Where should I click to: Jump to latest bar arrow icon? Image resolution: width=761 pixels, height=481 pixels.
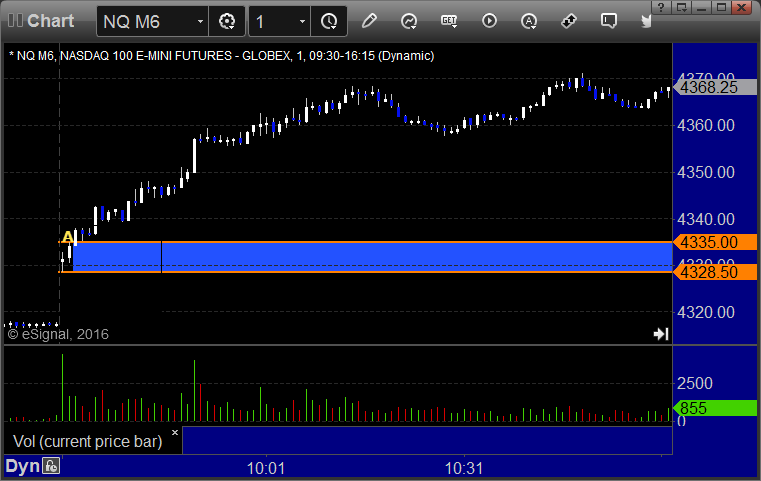(x=661, y=334)
